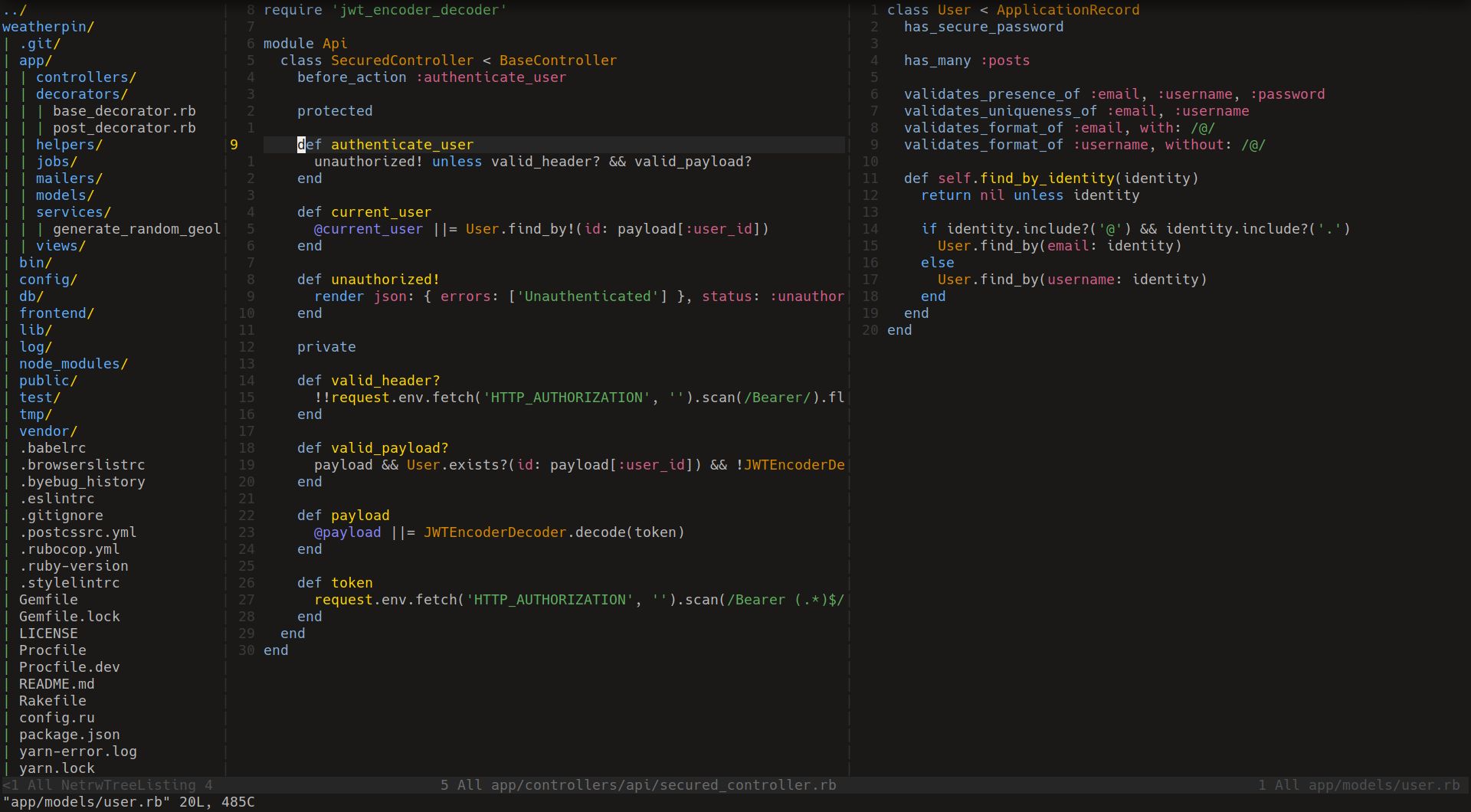Click the weatherpin/ root directory entry
Viewport: 1471px width, 812px height.
click(x=48, y=26)
